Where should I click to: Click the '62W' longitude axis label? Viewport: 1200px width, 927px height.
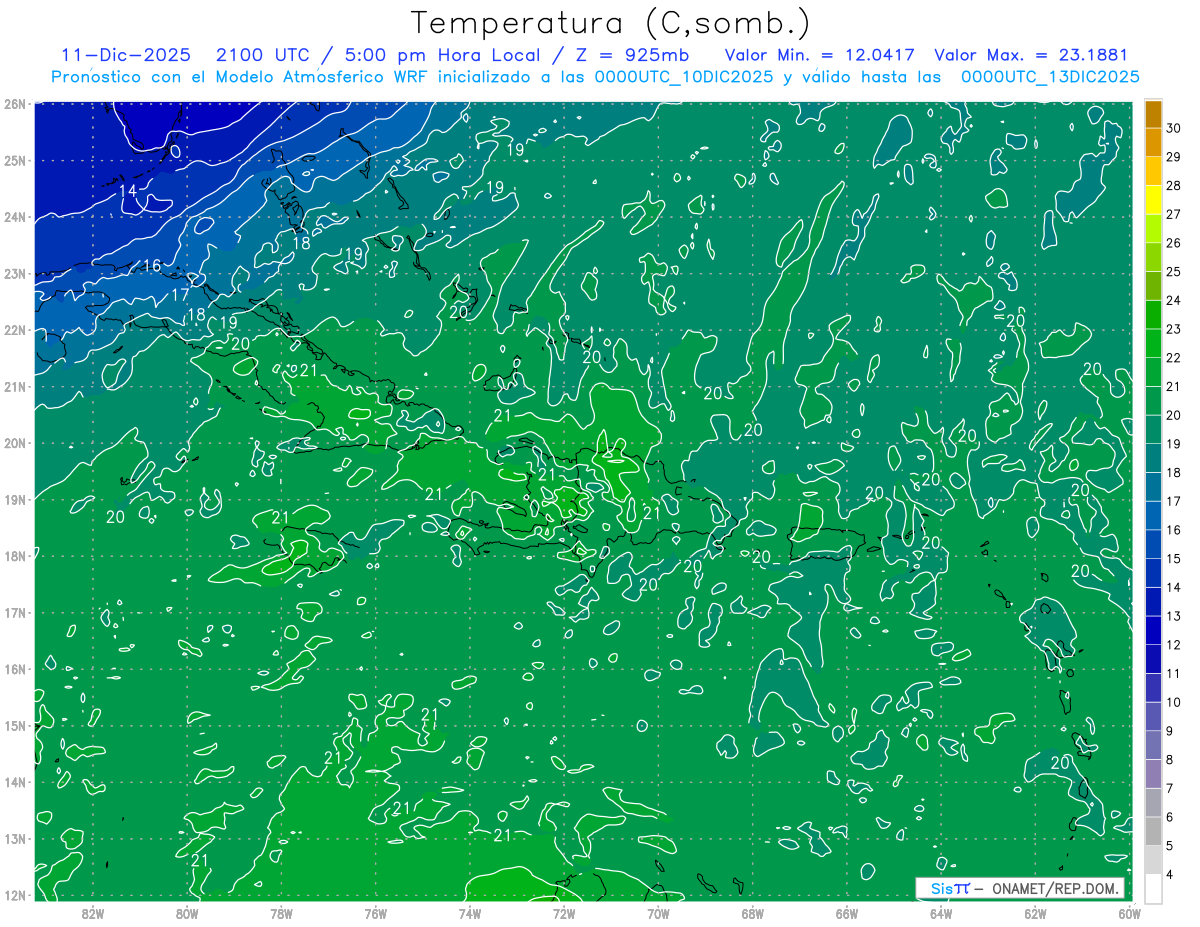coord(1035,912)
